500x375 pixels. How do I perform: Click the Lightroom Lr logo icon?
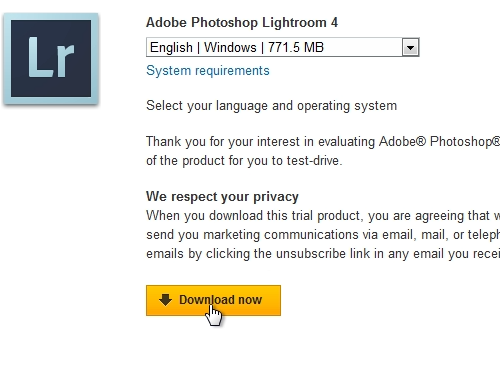coord(51,59)
